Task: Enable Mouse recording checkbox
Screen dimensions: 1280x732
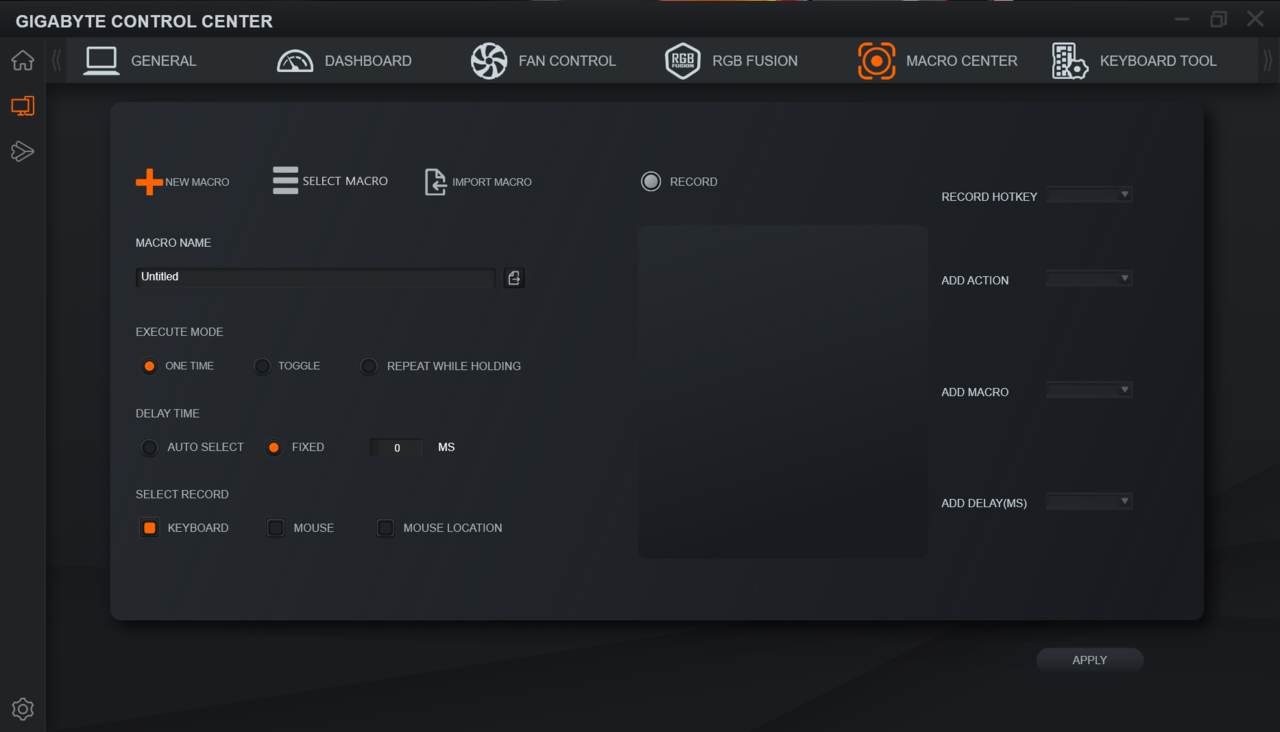Action: (276, 528)
